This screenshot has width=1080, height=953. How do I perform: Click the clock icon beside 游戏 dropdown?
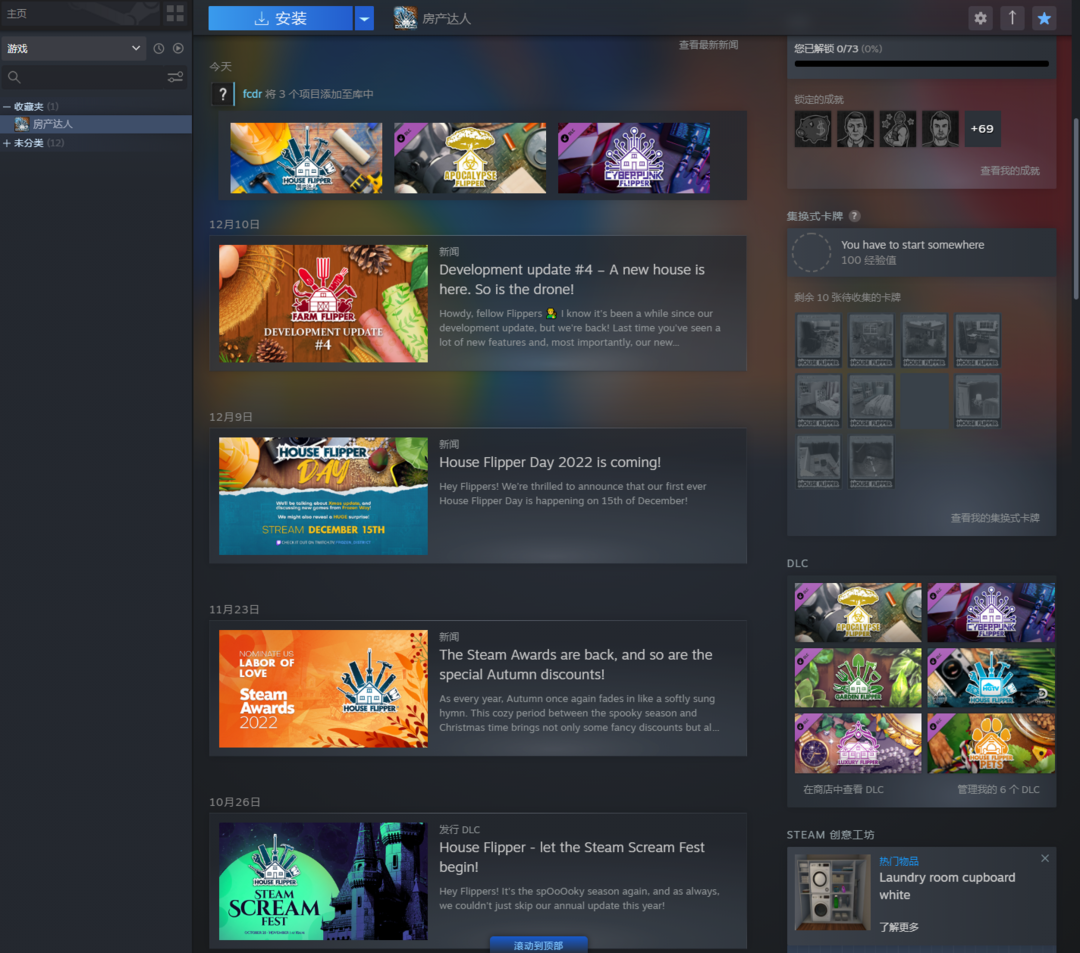click(159, 48)
